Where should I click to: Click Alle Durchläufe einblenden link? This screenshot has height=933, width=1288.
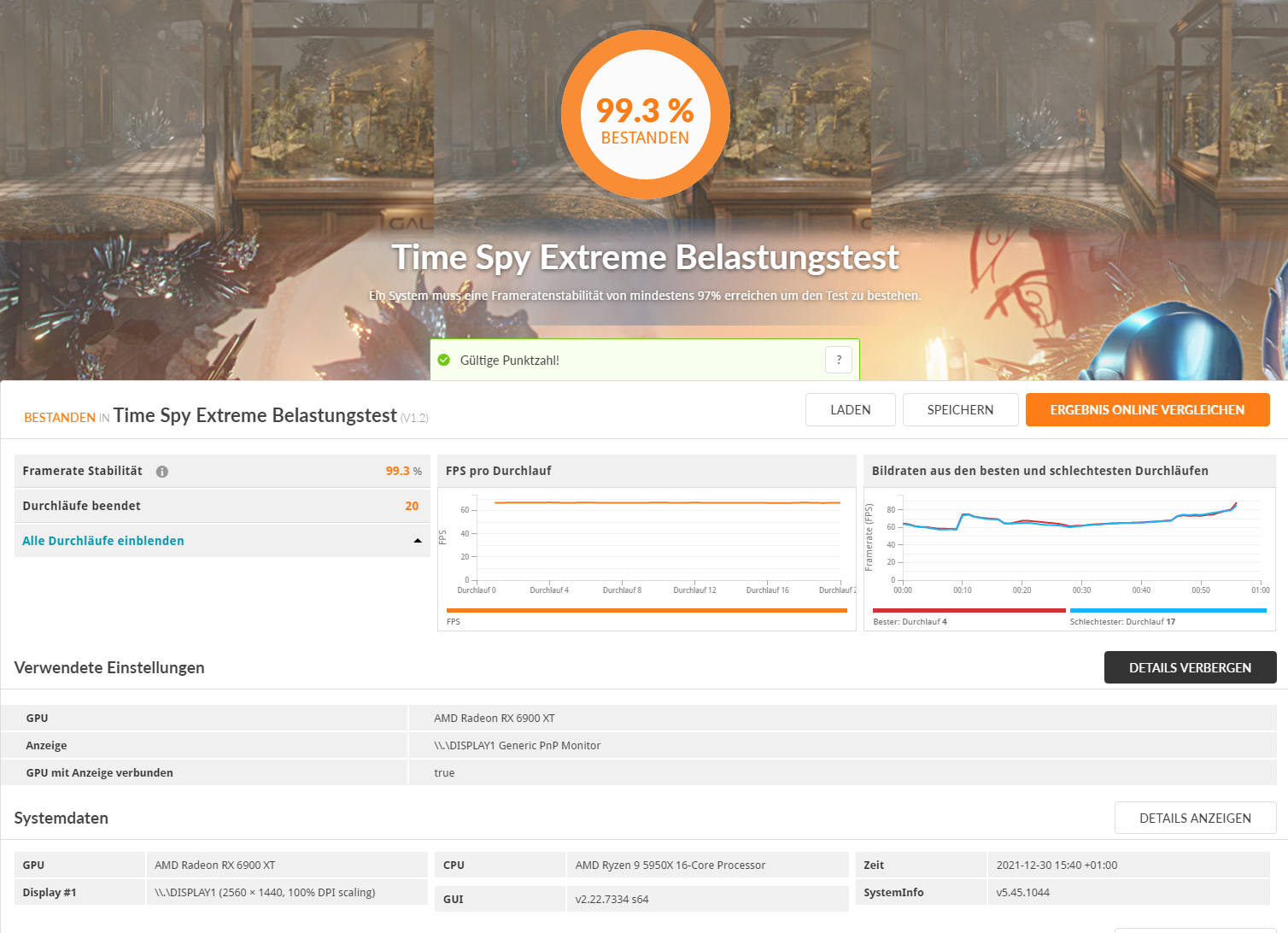click(x=103, y=541)
